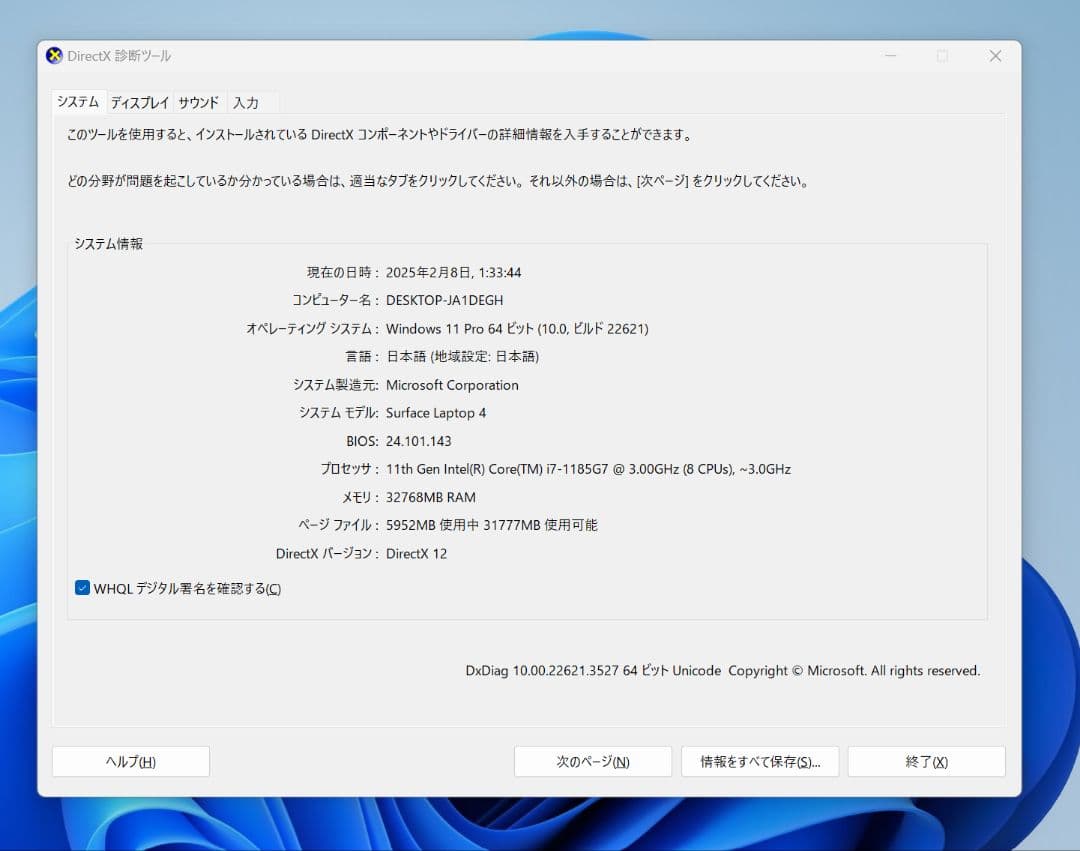Click the 終了 button to exit DxDiag
Screen dimensions: 1080x851
click(925, 761)
